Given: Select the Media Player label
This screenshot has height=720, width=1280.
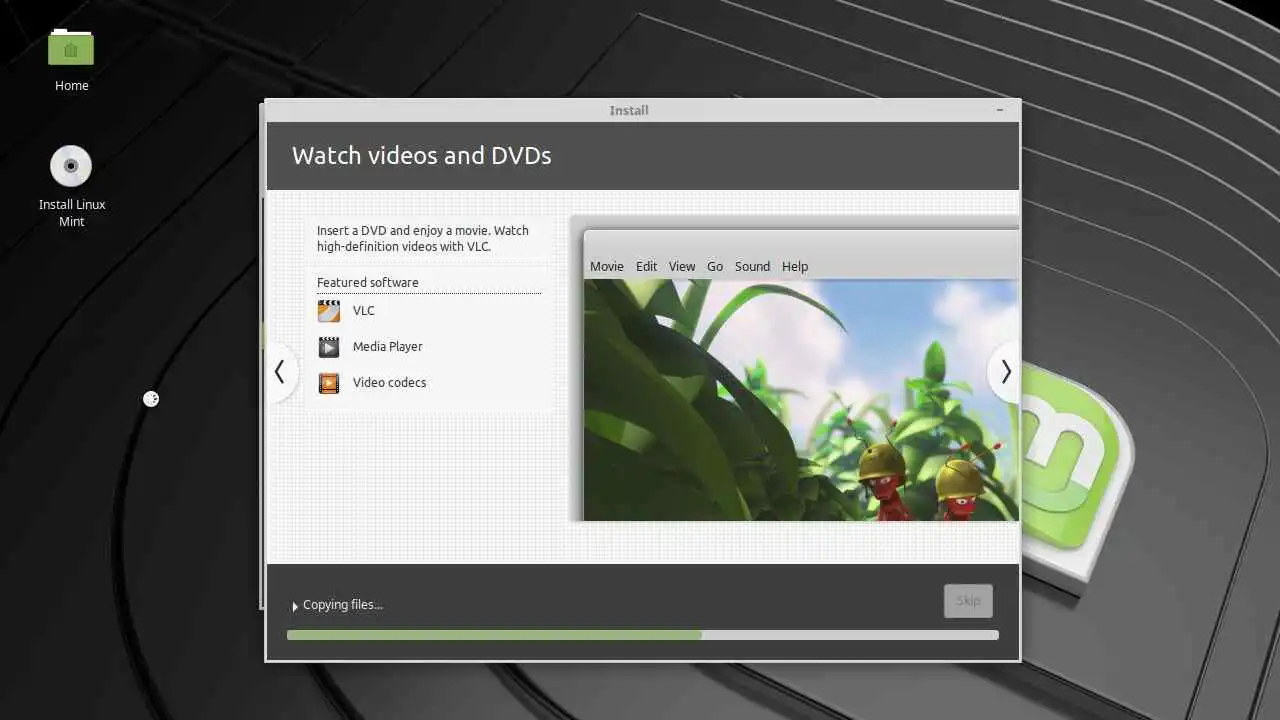Looking at the screenshot, I should 388,347.
